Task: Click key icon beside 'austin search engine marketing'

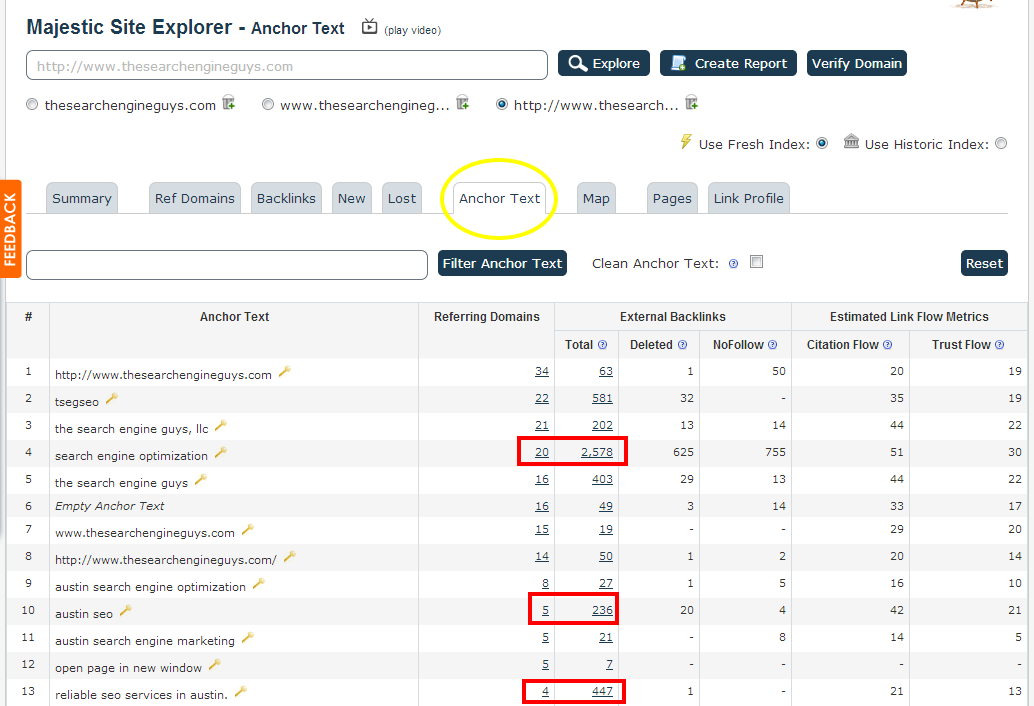Action: click(x=248, y=637)
